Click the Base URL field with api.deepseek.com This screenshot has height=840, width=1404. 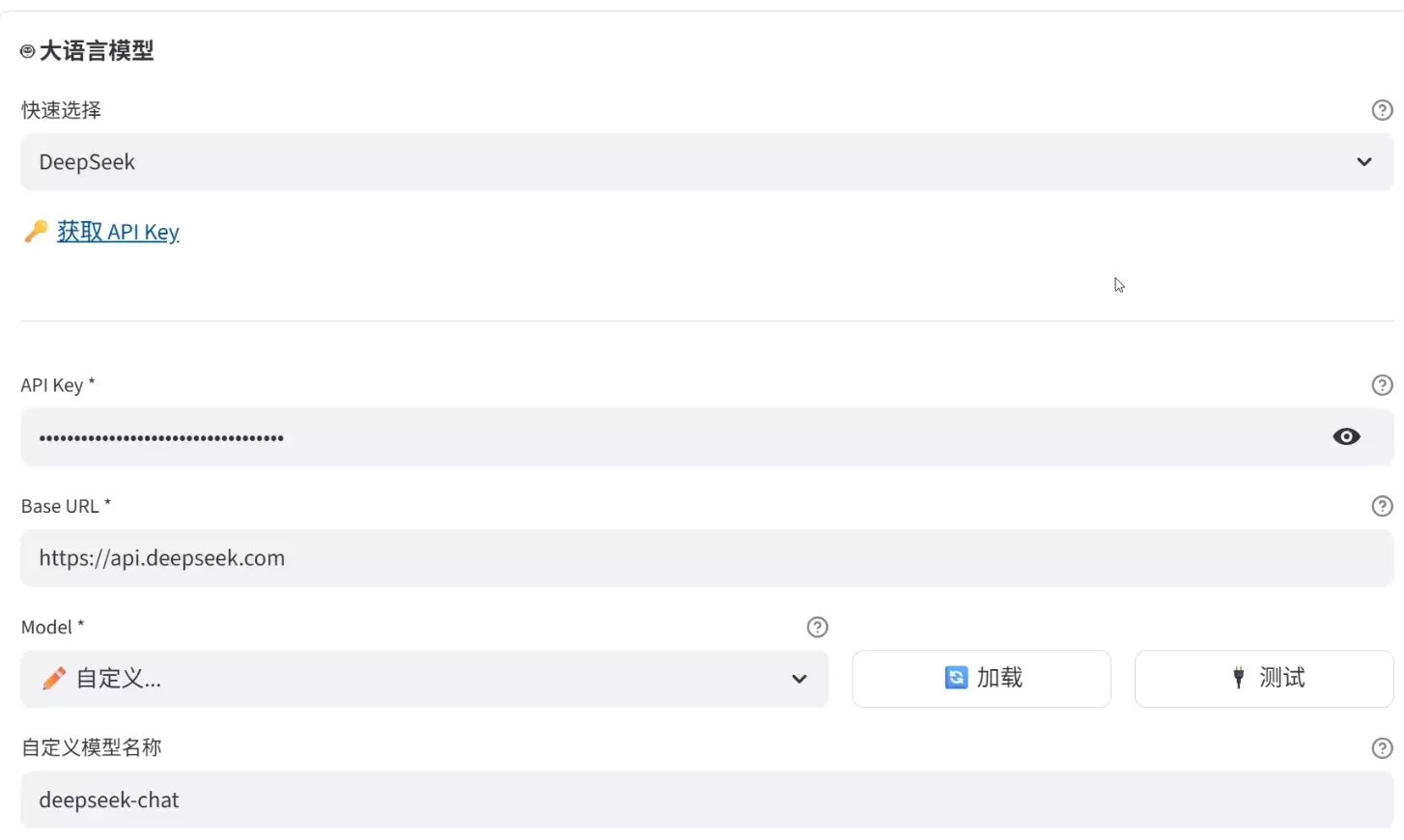coord(707,558)
